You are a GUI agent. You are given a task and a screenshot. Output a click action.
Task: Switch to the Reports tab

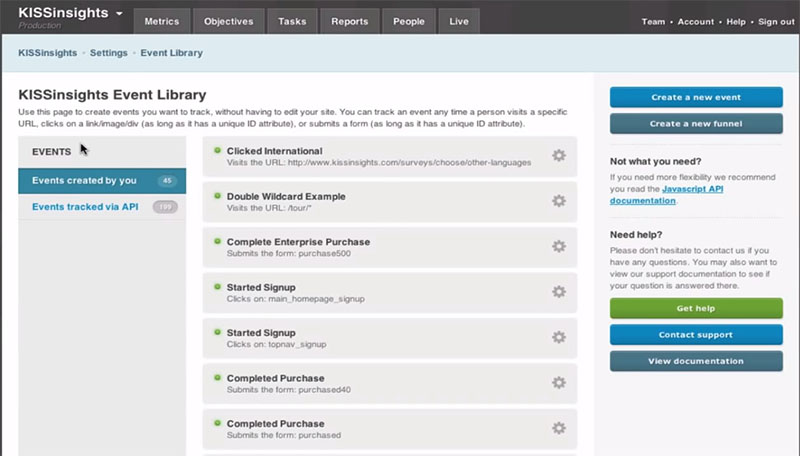(x=349, y=21)
